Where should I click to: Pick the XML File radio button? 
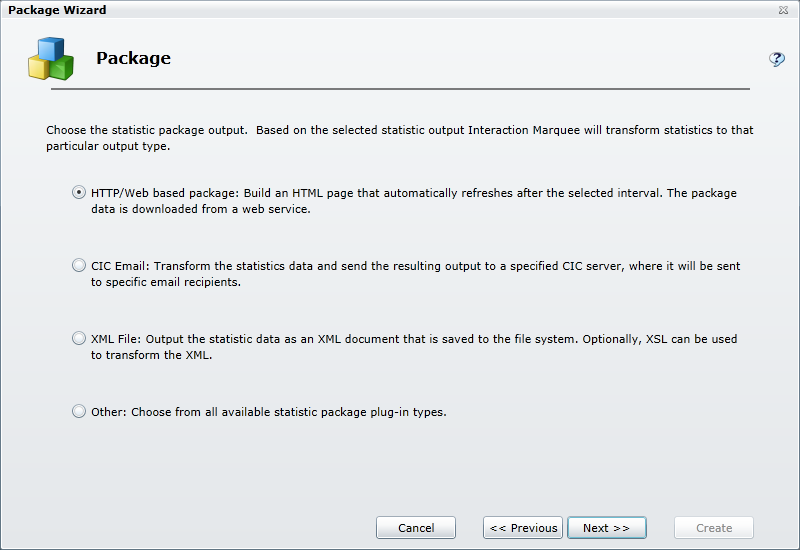click(79, 339)
